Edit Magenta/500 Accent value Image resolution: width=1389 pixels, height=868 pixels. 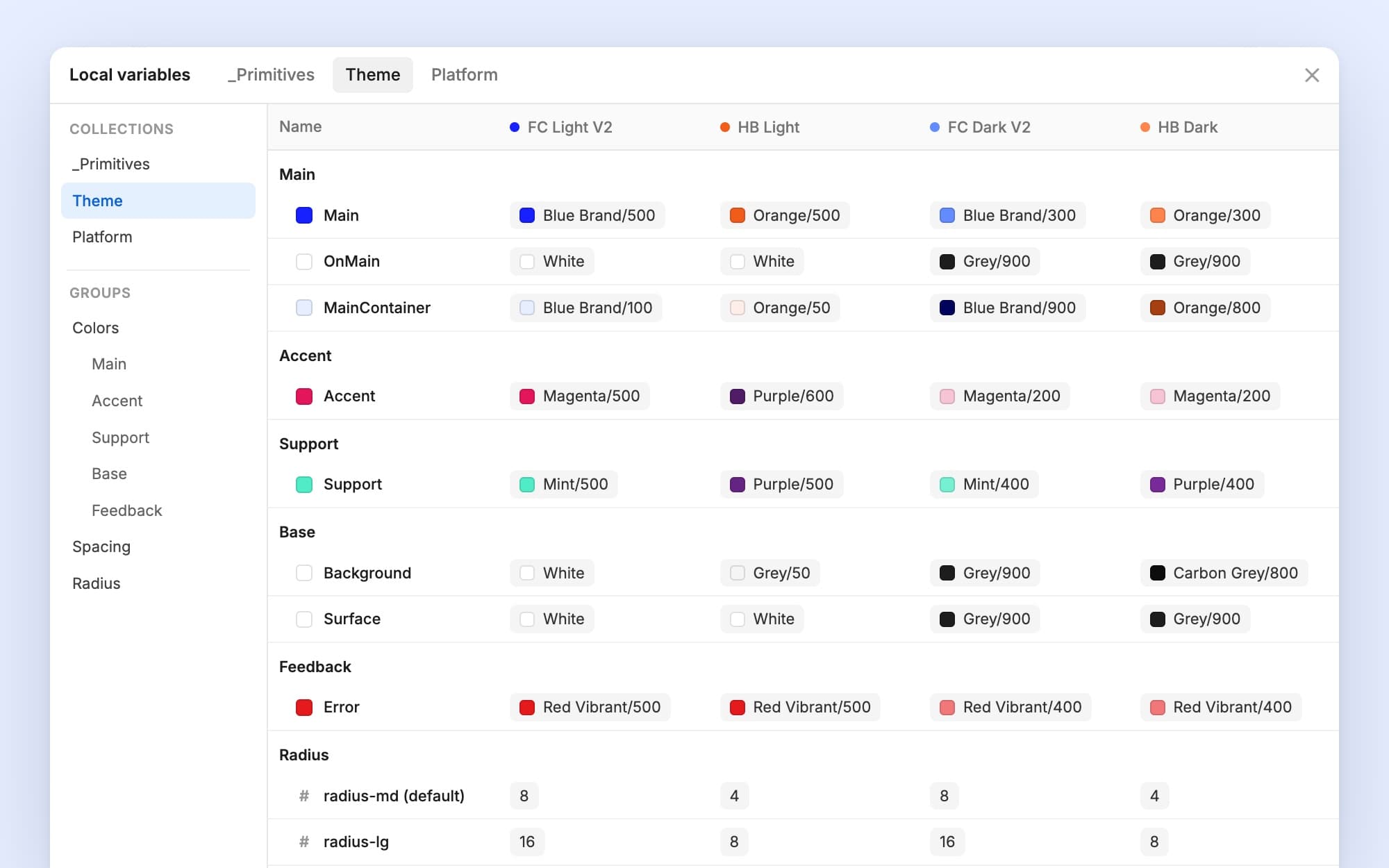580,396
